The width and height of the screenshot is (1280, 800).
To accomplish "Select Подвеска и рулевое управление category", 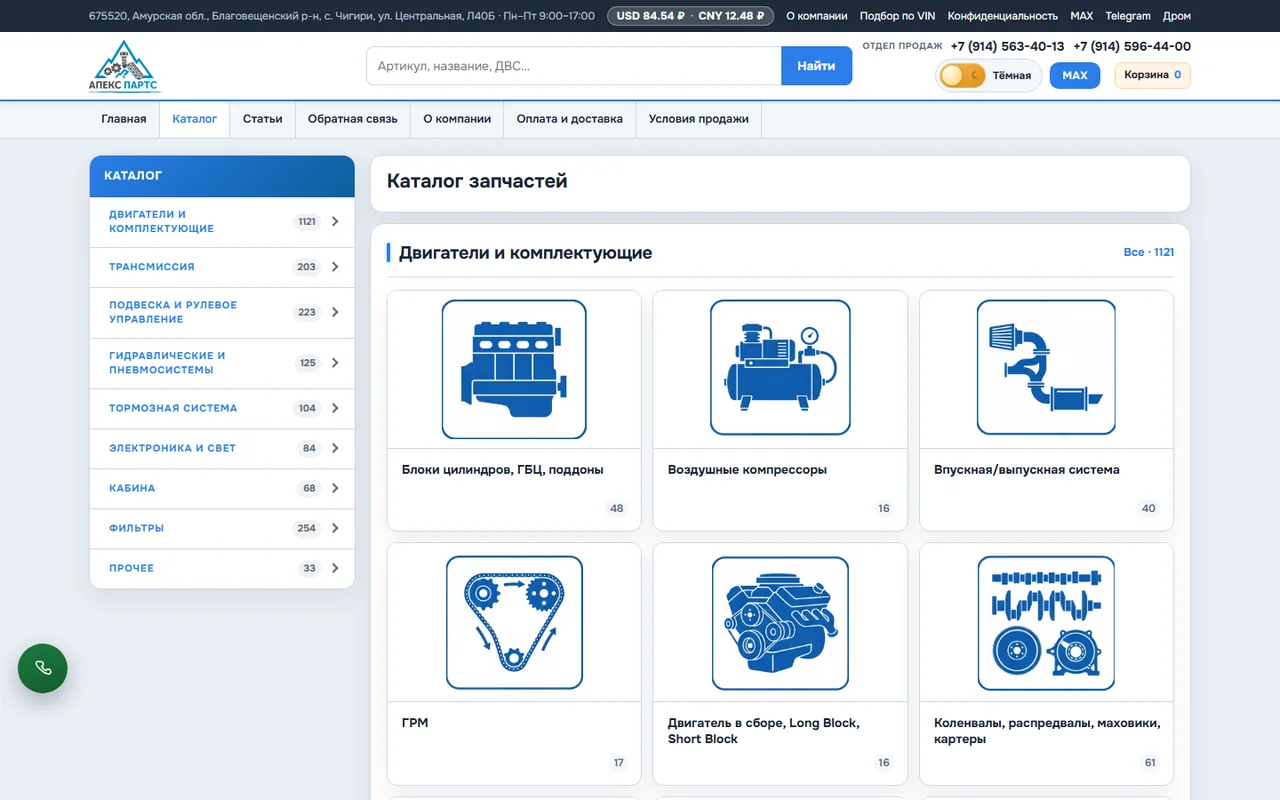I will point(222,312).
